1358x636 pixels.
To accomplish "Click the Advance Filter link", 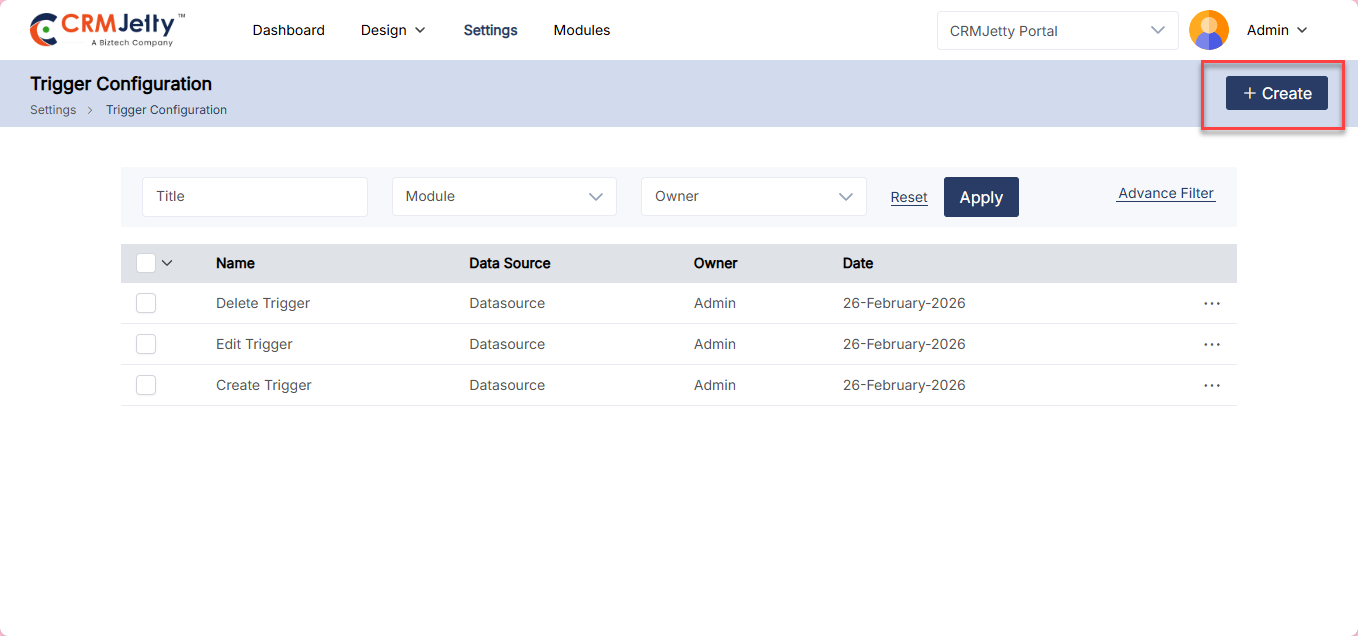I will coord(1165,193).
